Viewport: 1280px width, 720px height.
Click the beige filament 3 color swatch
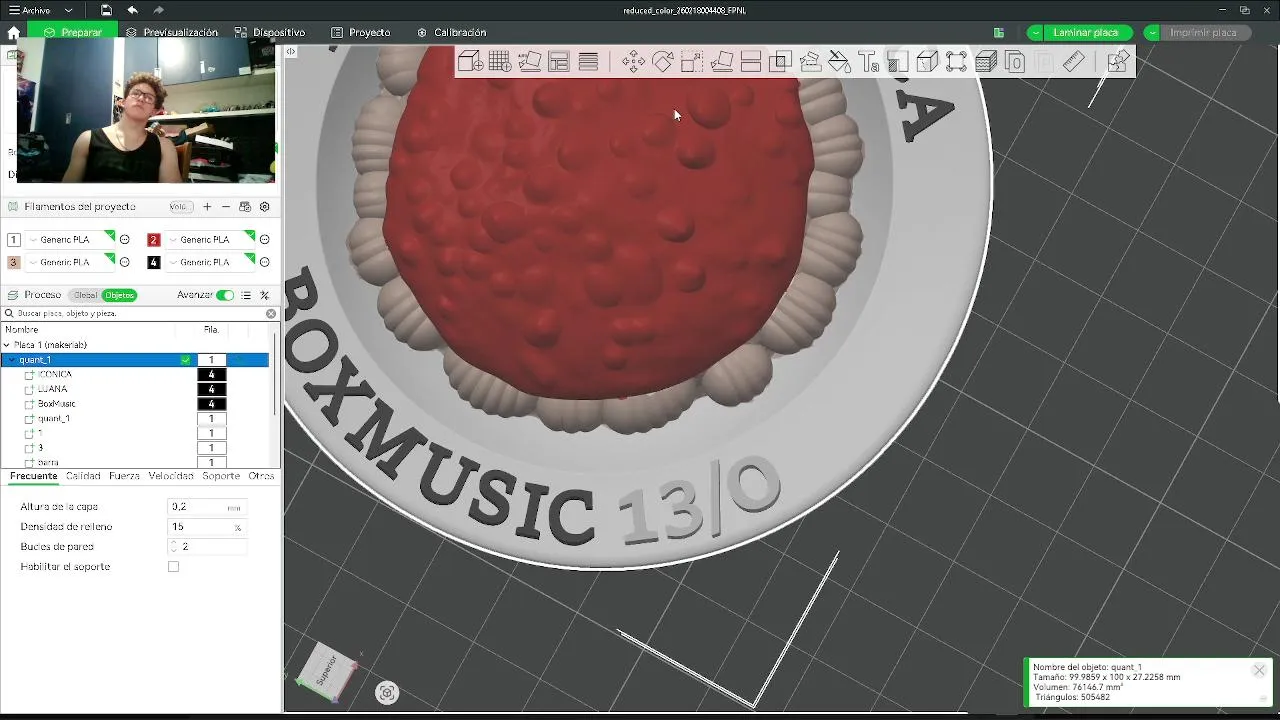pos(14,263)
